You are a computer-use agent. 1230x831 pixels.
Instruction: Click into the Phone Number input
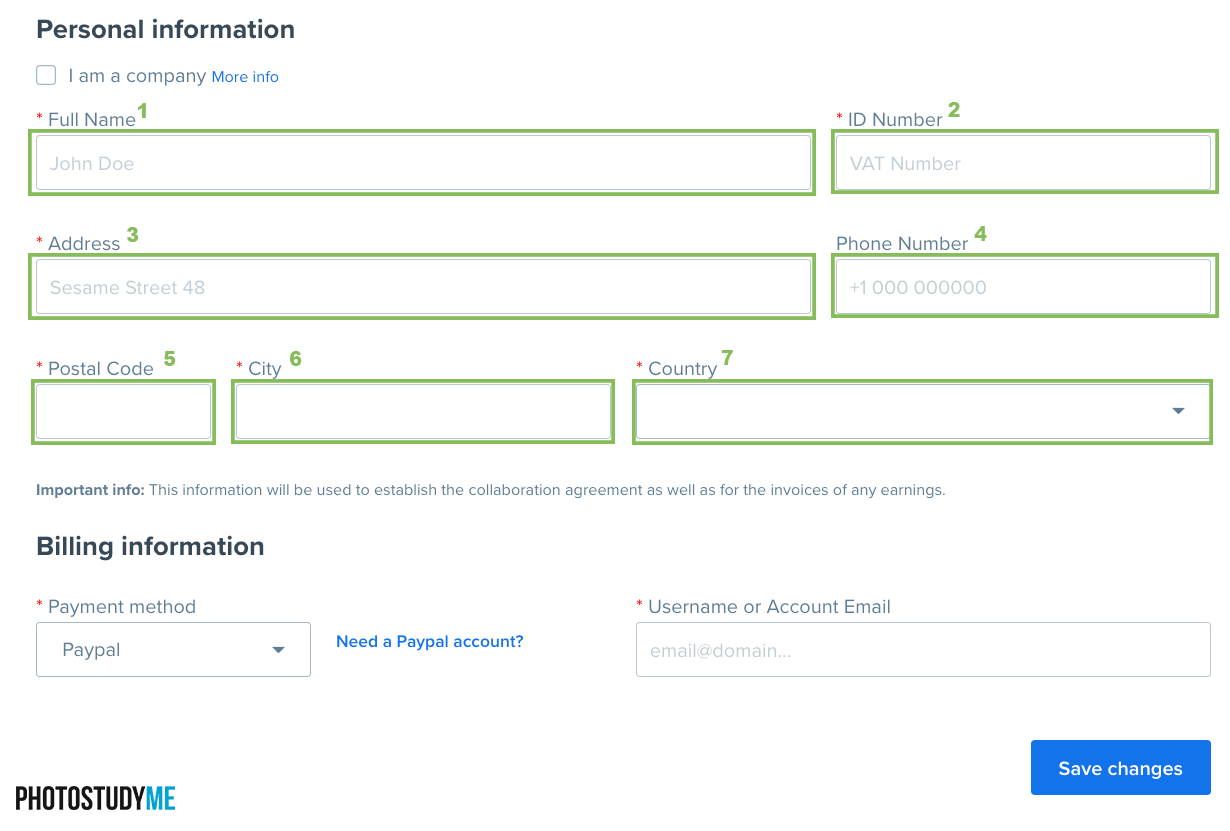[1023, 287]
